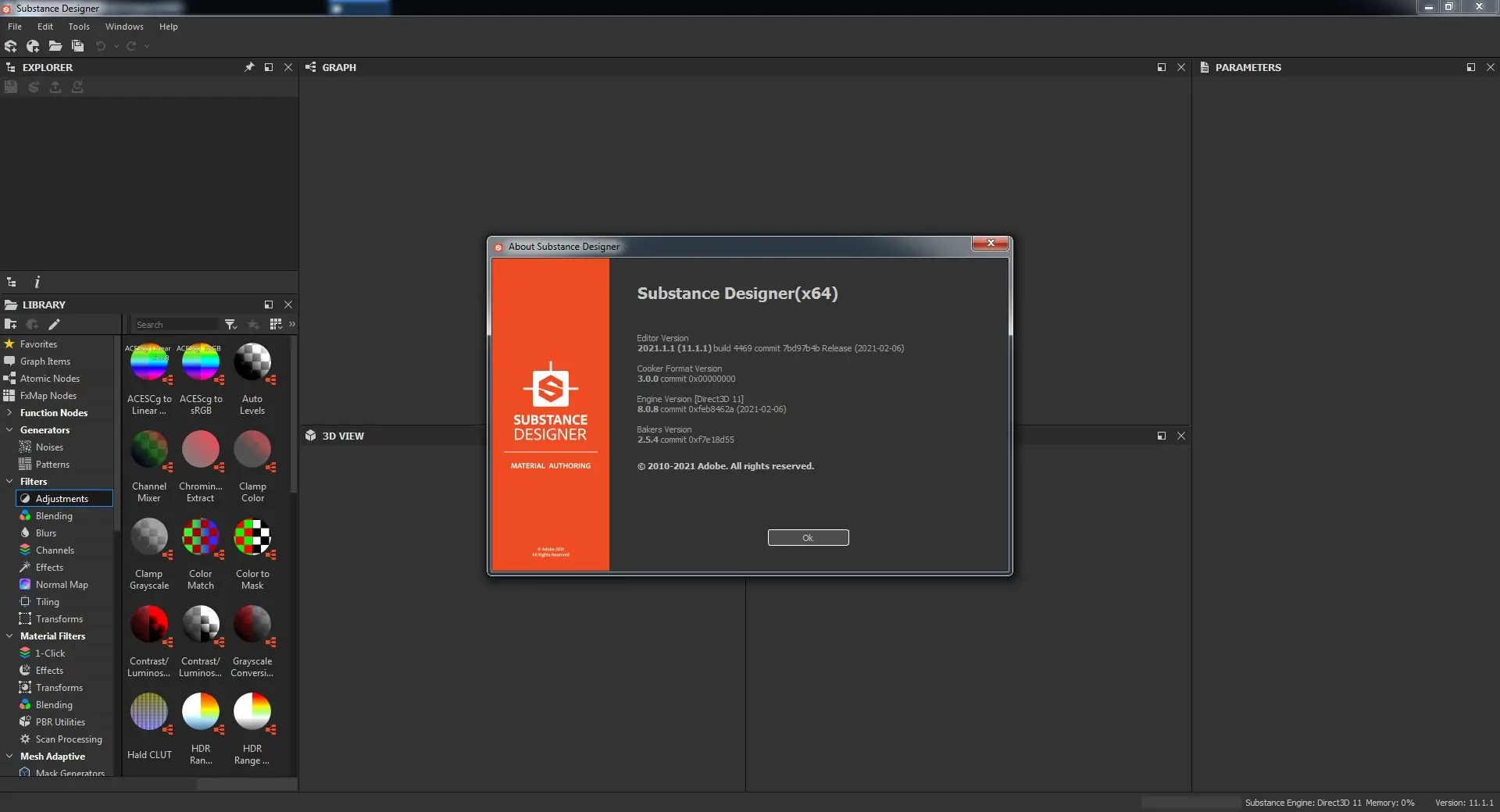Open the undo history dropdown arrow
1500x812 pixels.
coord(116,46)
